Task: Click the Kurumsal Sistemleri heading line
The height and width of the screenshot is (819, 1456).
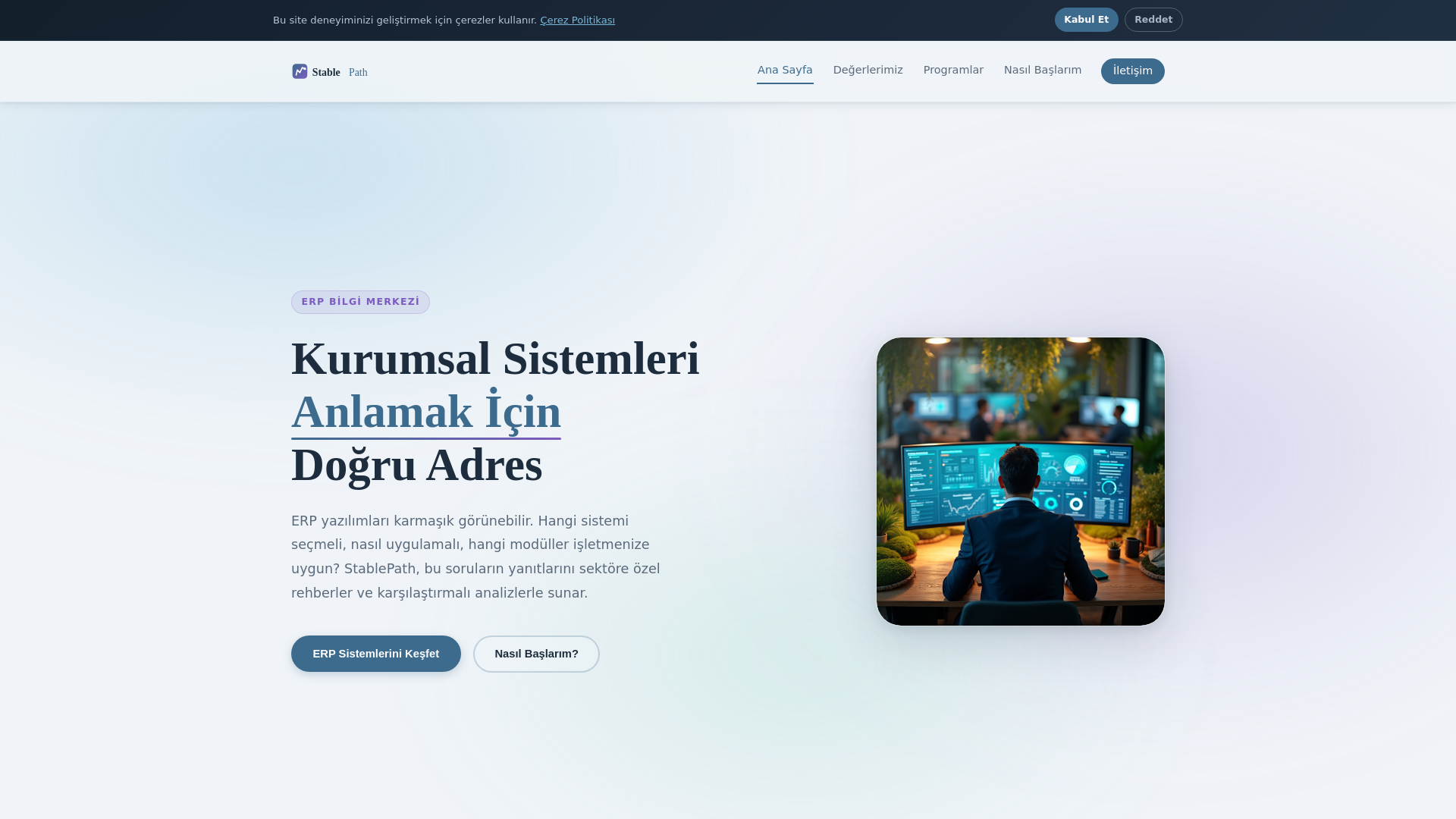Action: coord(495,359)
